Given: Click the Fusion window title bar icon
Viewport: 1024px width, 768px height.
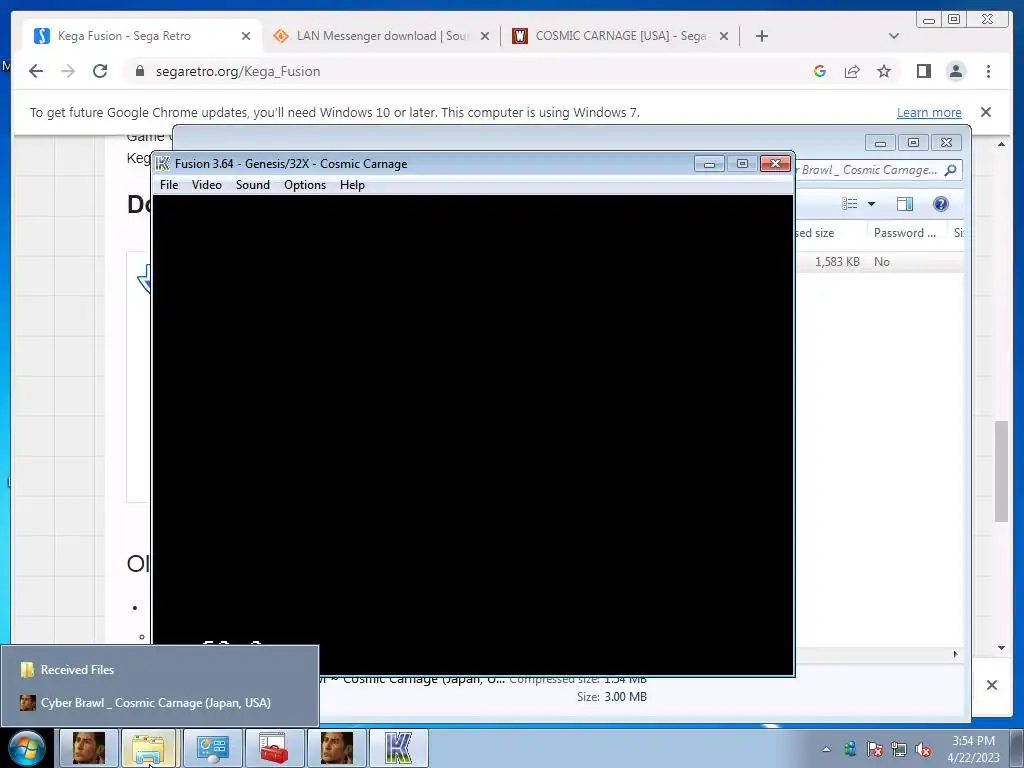Looking at the screenshot, I should click(163, 164).
